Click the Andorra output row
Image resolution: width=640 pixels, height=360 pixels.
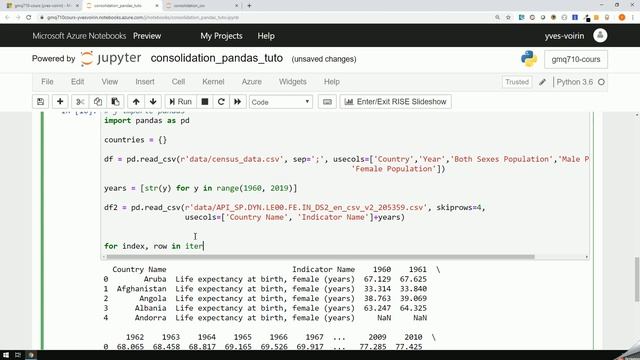pyautogui.click(x=265, y=318)
